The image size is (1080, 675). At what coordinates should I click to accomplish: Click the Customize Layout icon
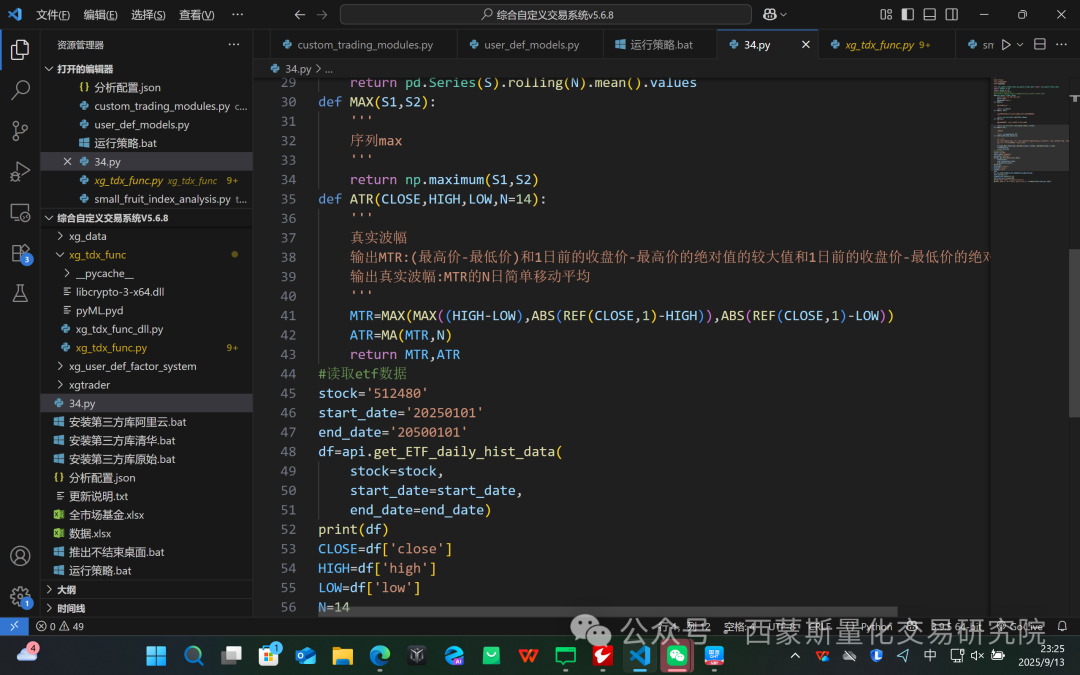(x=886, y=14)
